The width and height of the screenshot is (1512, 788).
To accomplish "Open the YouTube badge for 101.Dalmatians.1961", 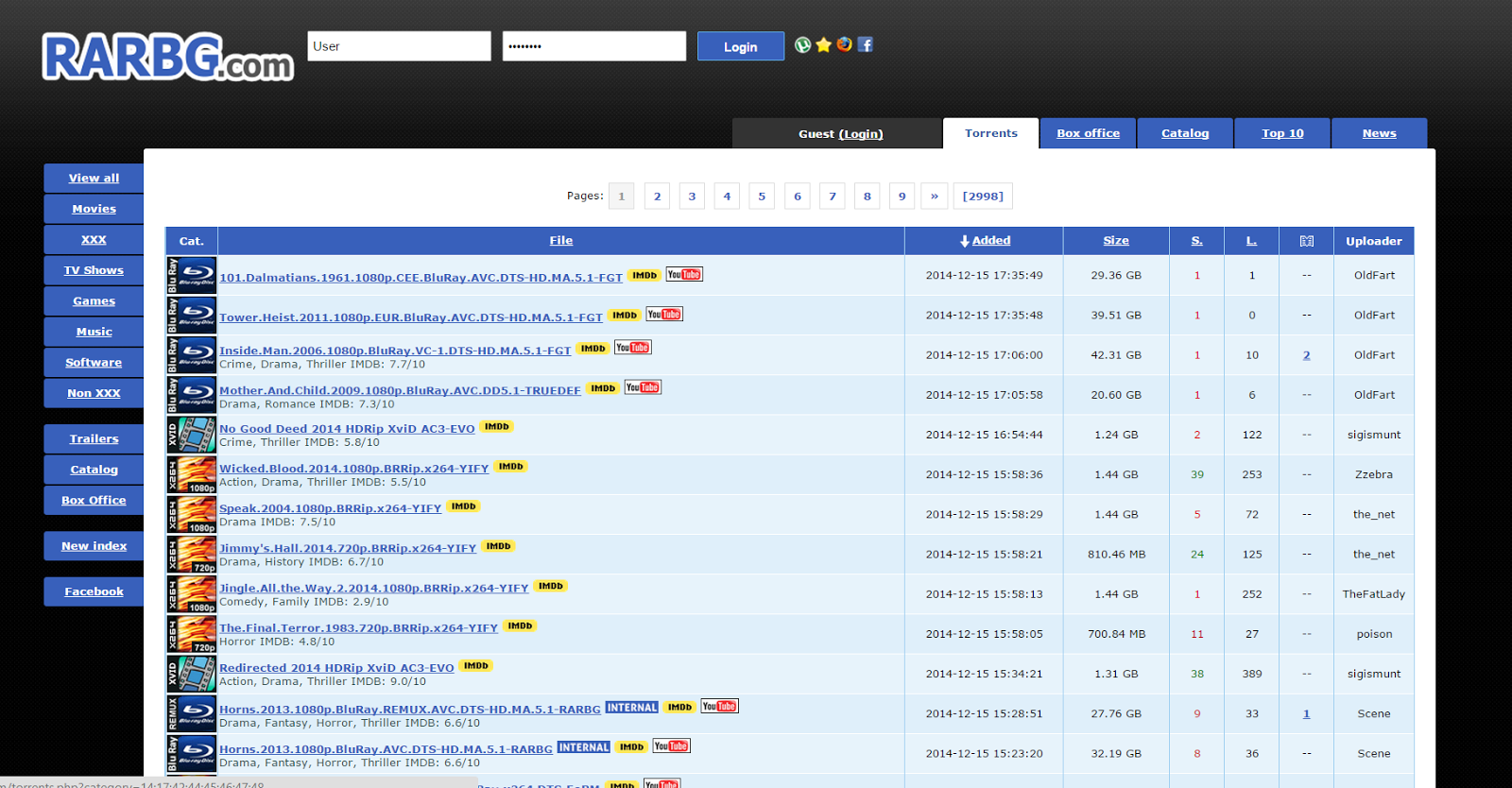I will (x=684, y=275).
